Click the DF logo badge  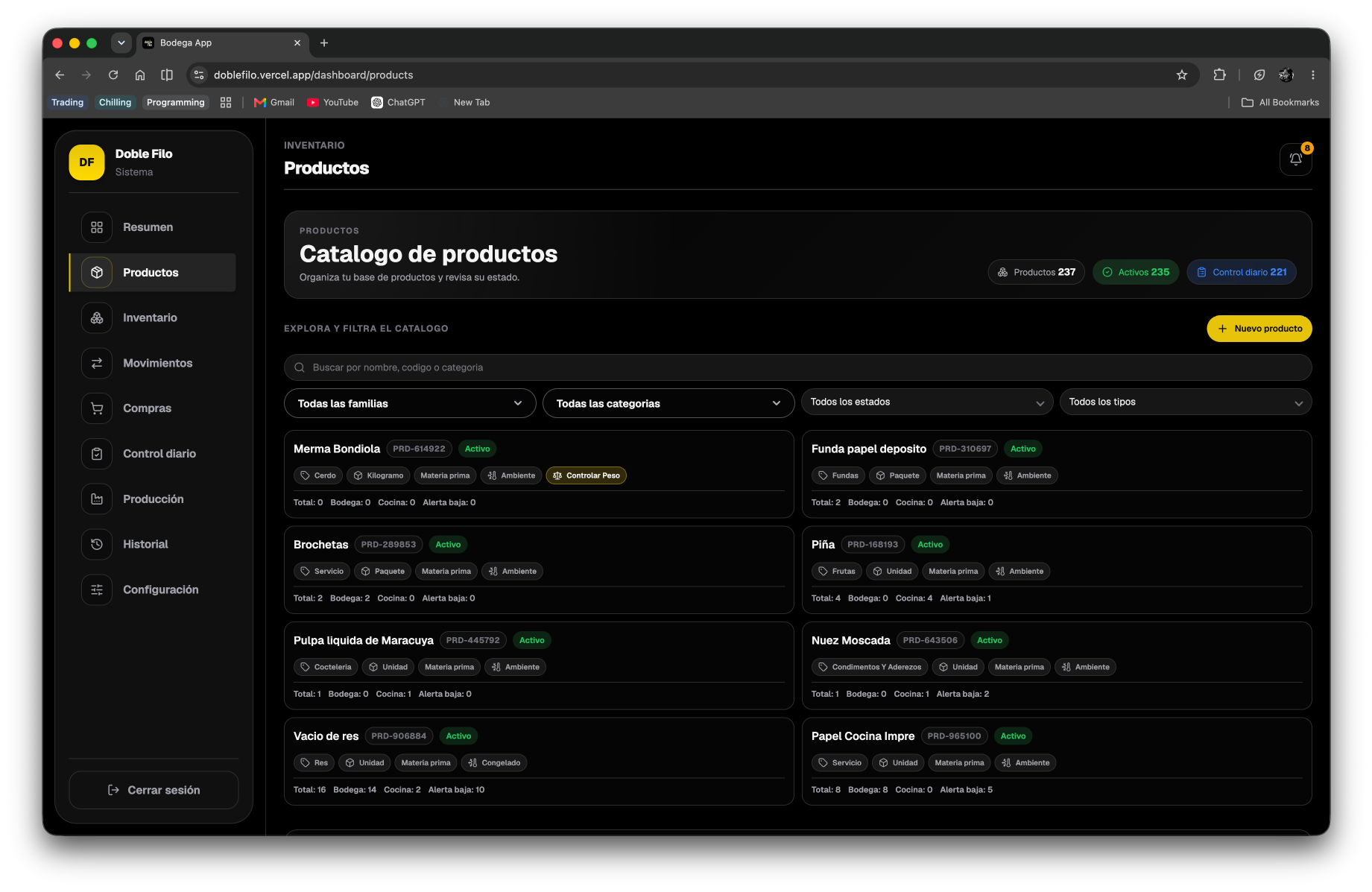point(86,162)
